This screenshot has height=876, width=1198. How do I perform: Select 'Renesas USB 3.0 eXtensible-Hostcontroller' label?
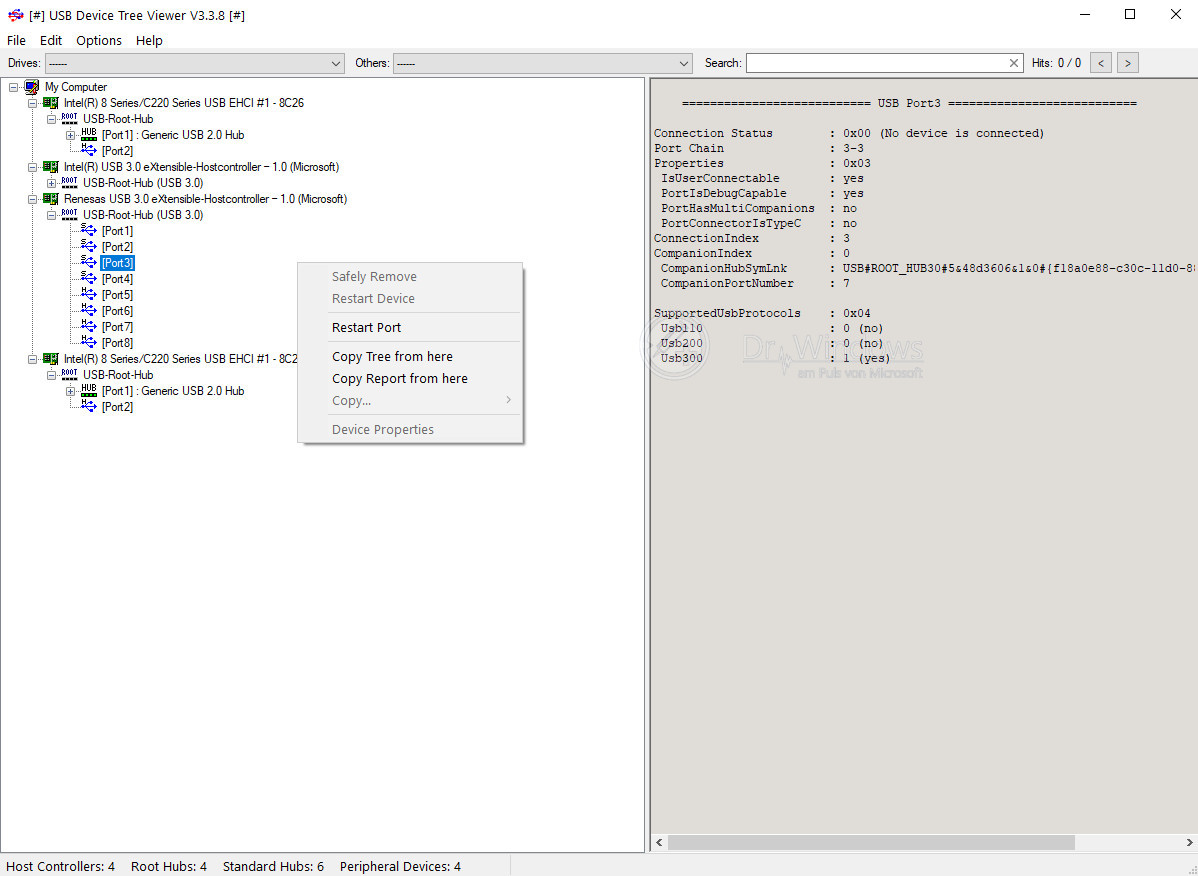(206, 199)
